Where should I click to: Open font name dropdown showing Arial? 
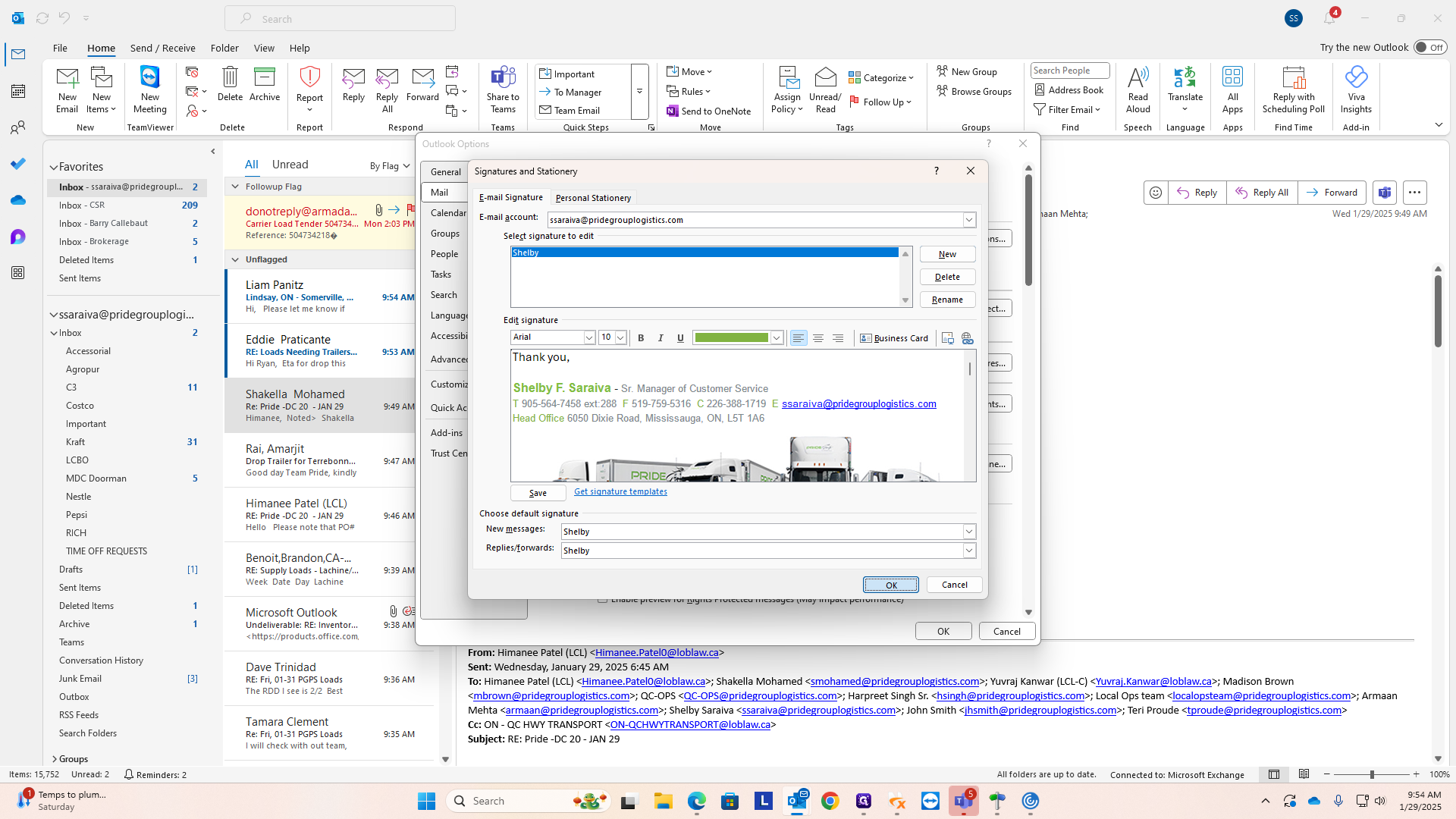click(588, 337)
